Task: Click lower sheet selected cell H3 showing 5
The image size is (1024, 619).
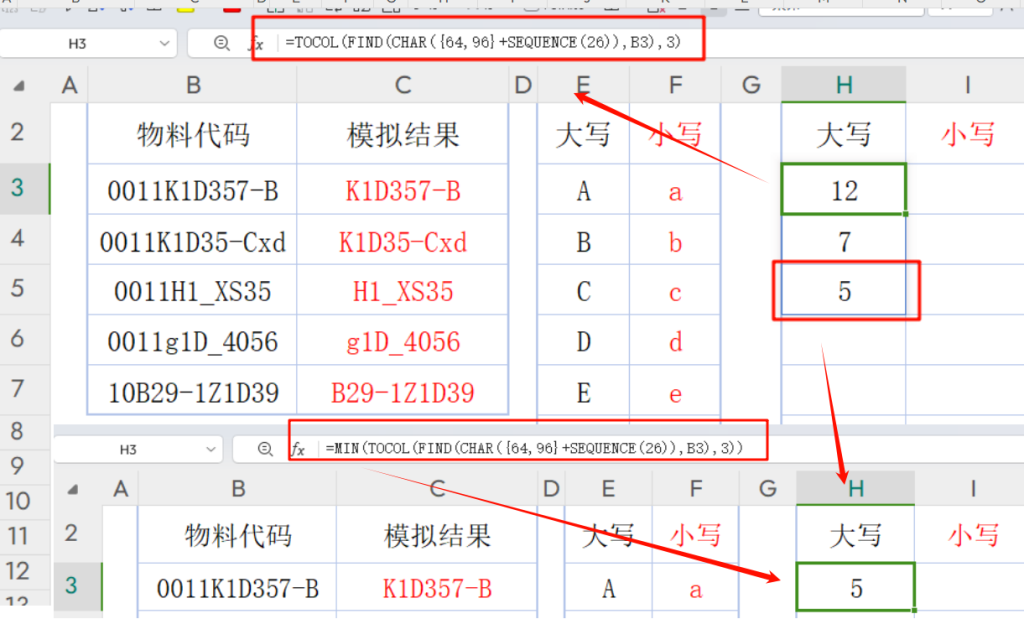Action: click(856, 588)
